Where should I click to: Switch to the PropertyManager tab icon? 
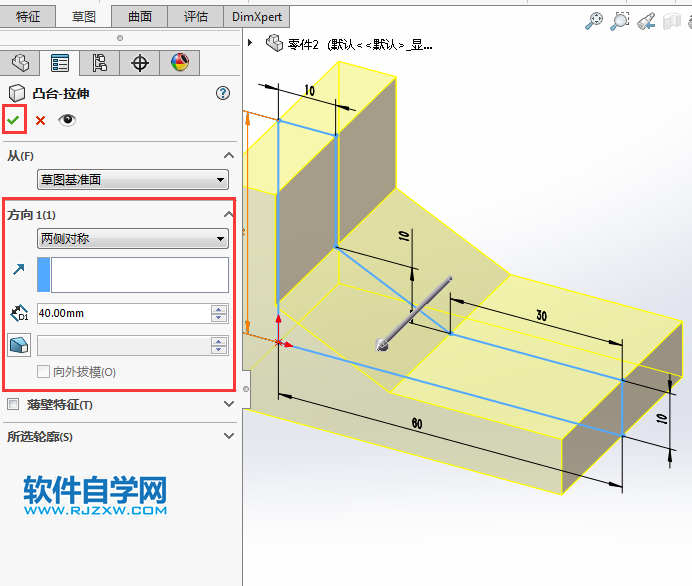tap(60, 63)
